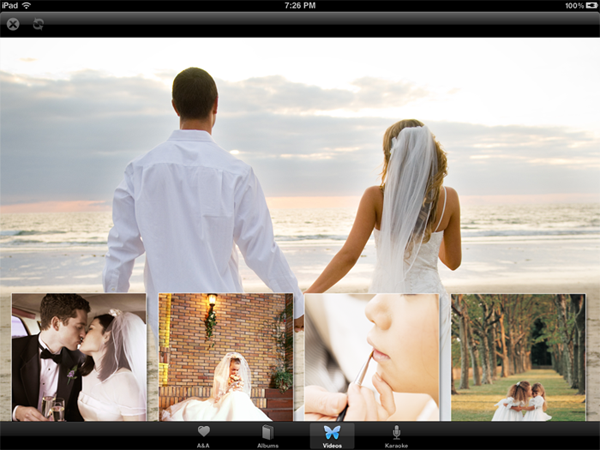Tap the iPad label in status bar
This screenshot has width=600, height=450.
pyautogui.click(x=10, y=5)
